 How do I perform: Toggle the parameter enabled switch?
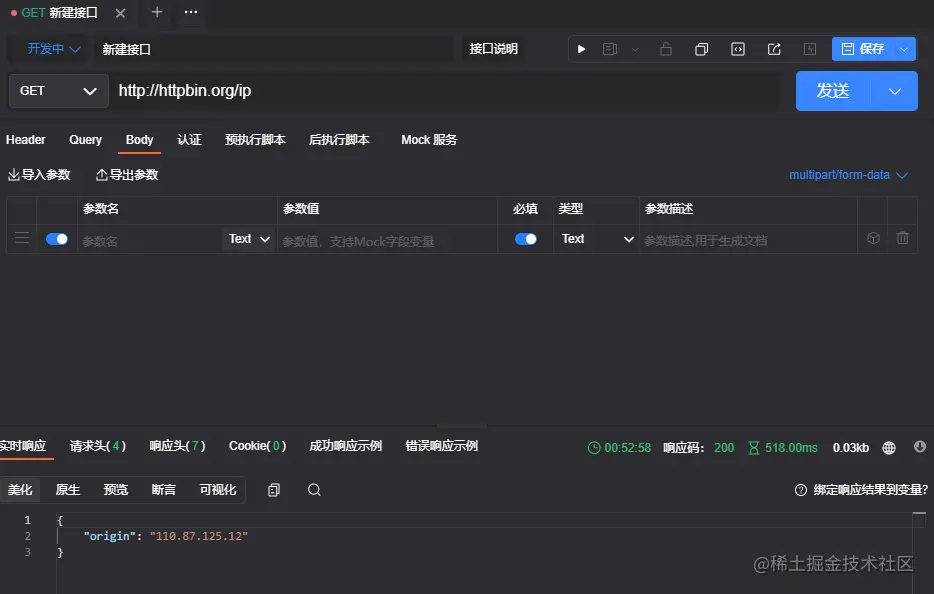click(57, 239)
